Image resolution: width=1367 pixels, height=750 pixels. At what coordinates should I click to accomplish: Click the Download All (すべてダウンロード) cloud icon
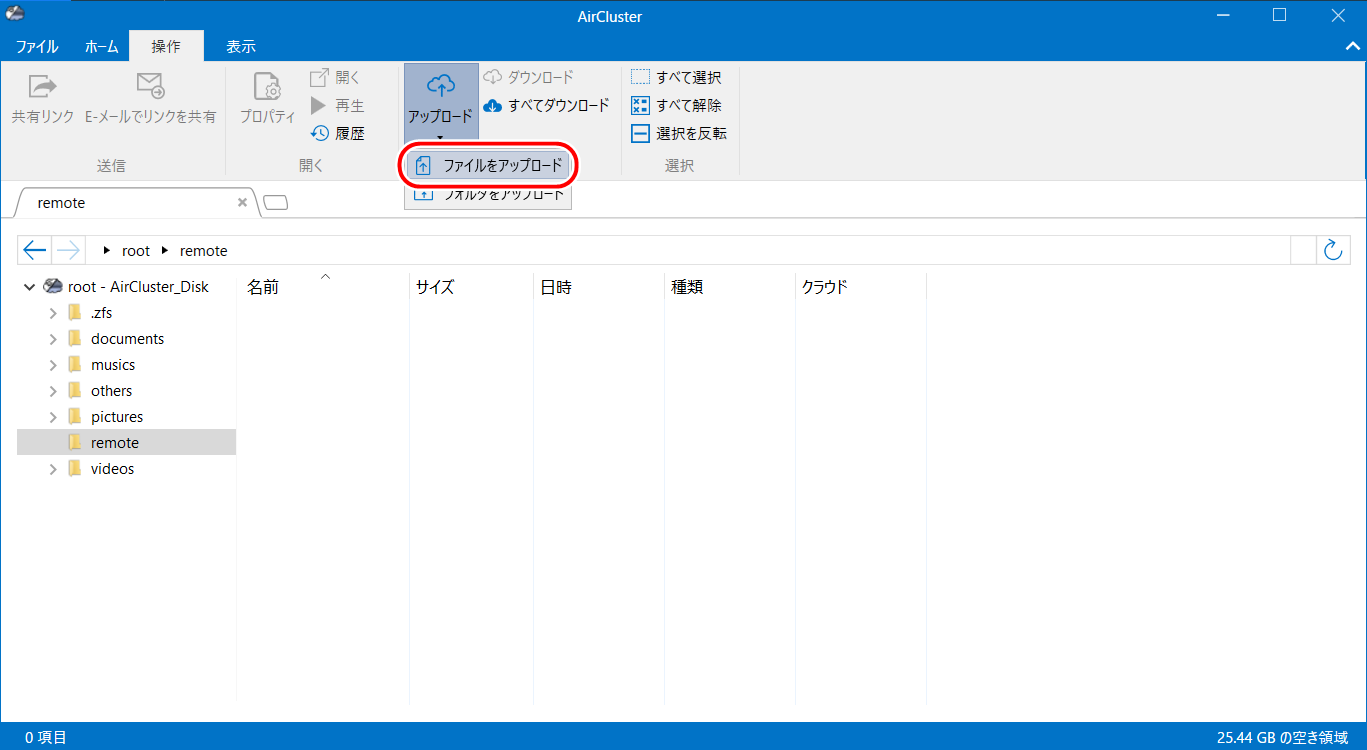(493, 105)
